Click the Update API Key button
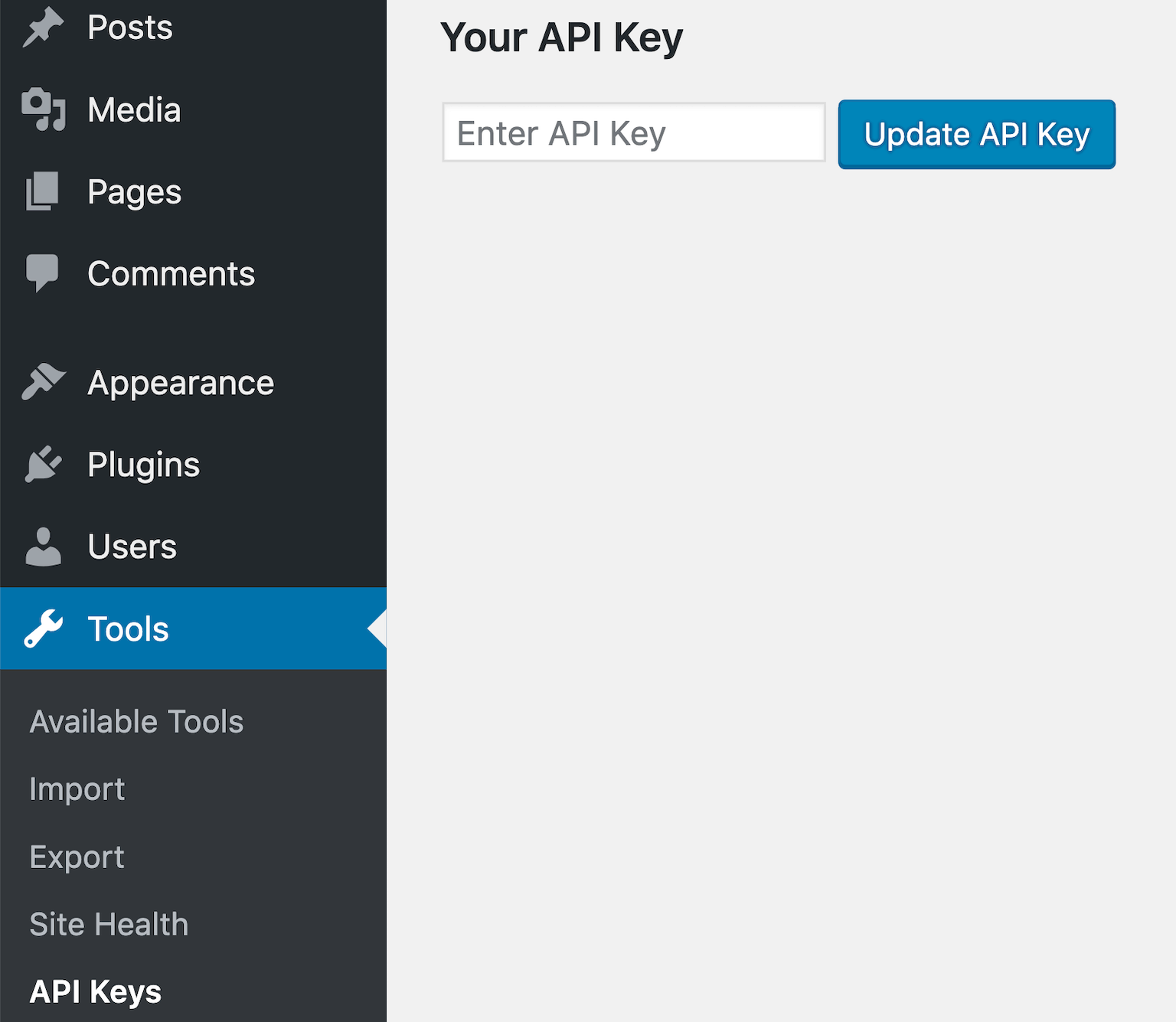Viewport: 1176px width, 1022px height. pyautogui.click(x=976, y=134)
